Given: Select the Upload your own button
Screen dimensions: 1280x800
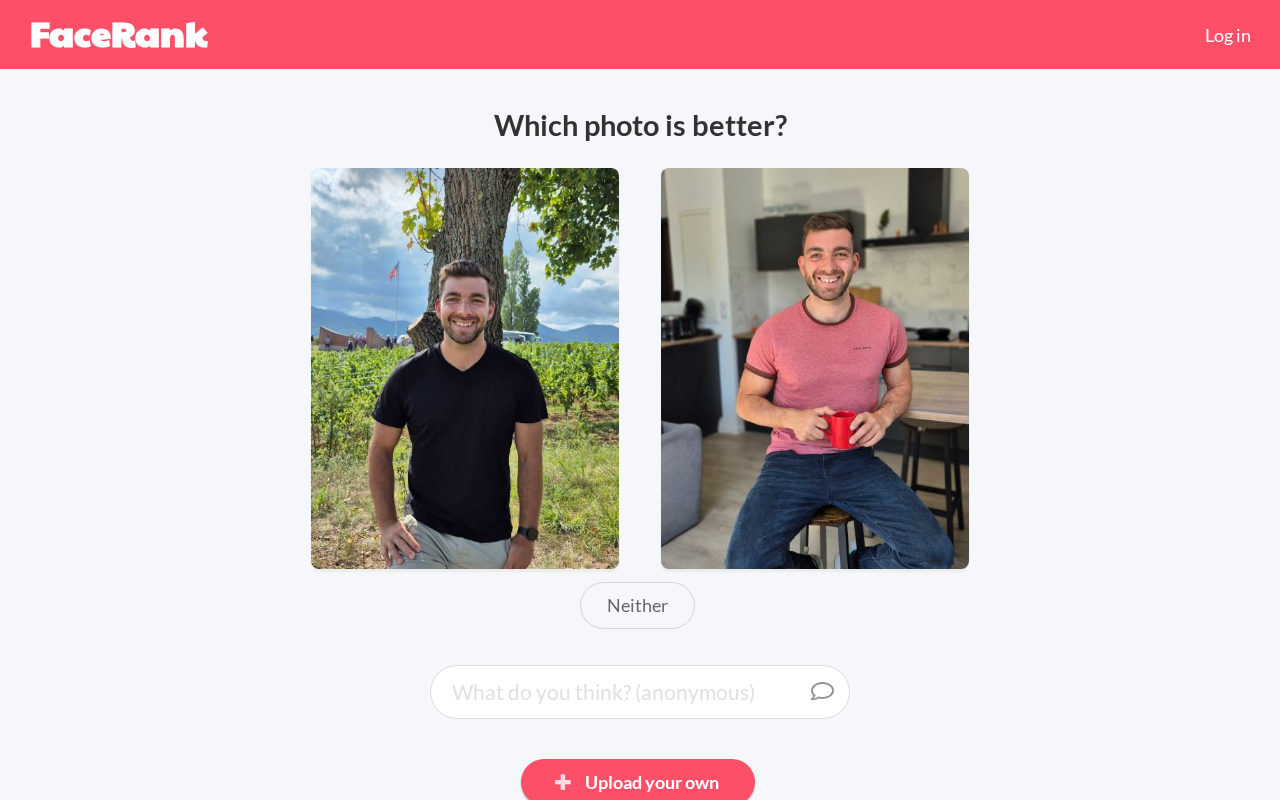Looking at the screenshot, I should pyautogui.click(x=638, y=782).
